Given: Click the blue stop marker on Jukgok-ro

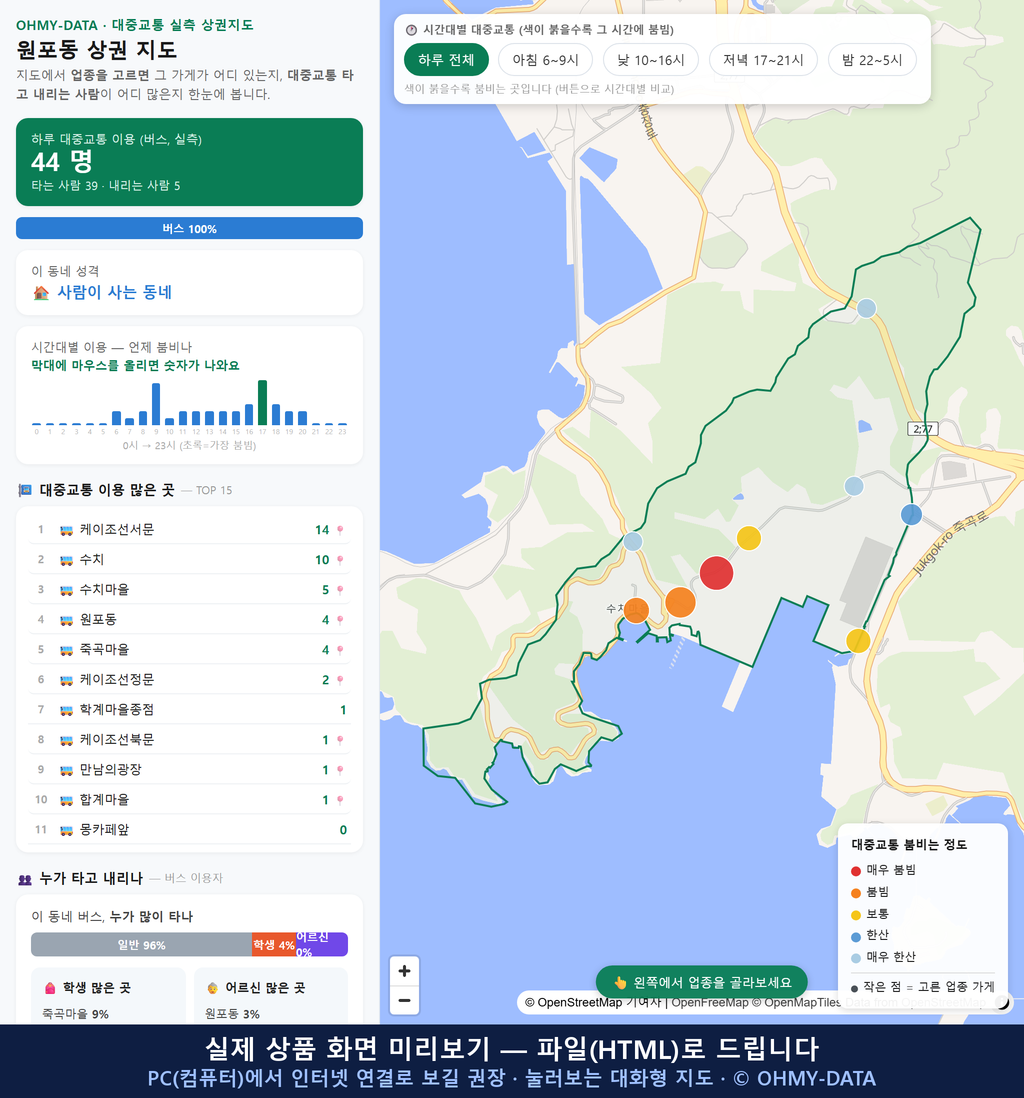Looking at the screenshot, I should [x=911, y=515].
